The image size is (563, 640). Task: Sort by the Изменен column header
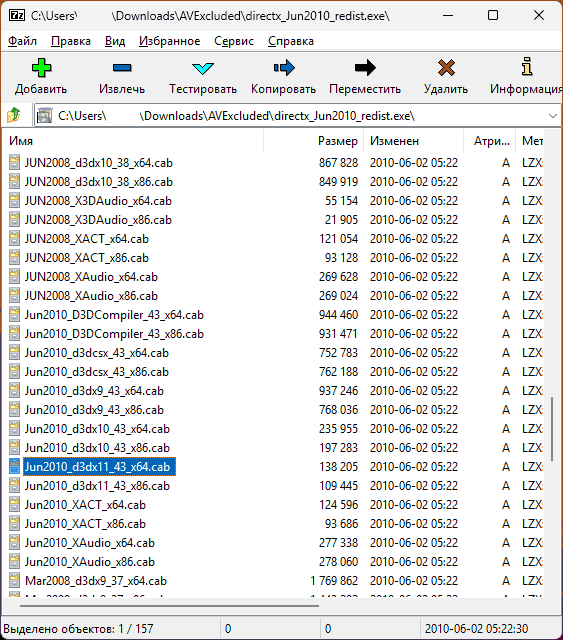[x=414, y=141]
